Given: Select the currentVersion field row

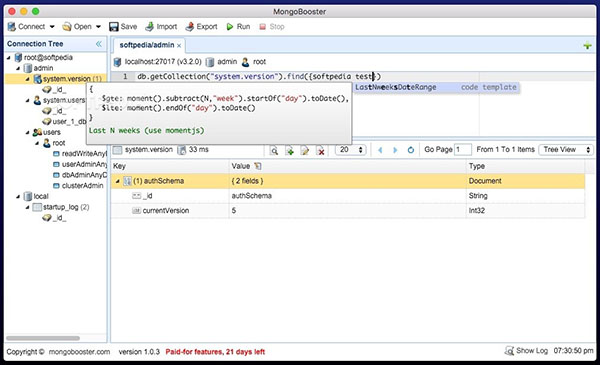Looking at the screenshot, I should pos(348,211).
